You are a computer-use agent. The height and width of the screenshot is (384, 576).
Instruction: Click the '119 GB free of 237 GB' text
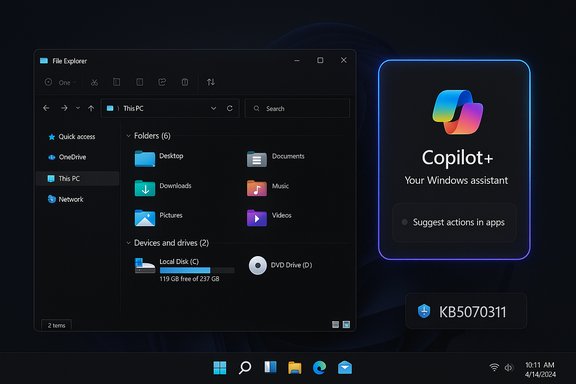[x=189, y=279]
